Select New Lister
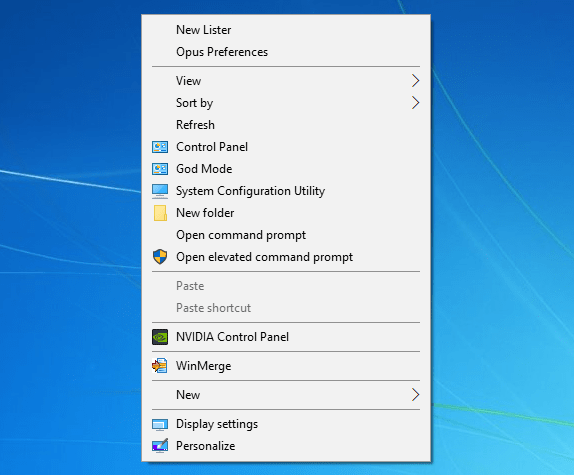Viewport: 574px width, 475px height. point(286,30)
